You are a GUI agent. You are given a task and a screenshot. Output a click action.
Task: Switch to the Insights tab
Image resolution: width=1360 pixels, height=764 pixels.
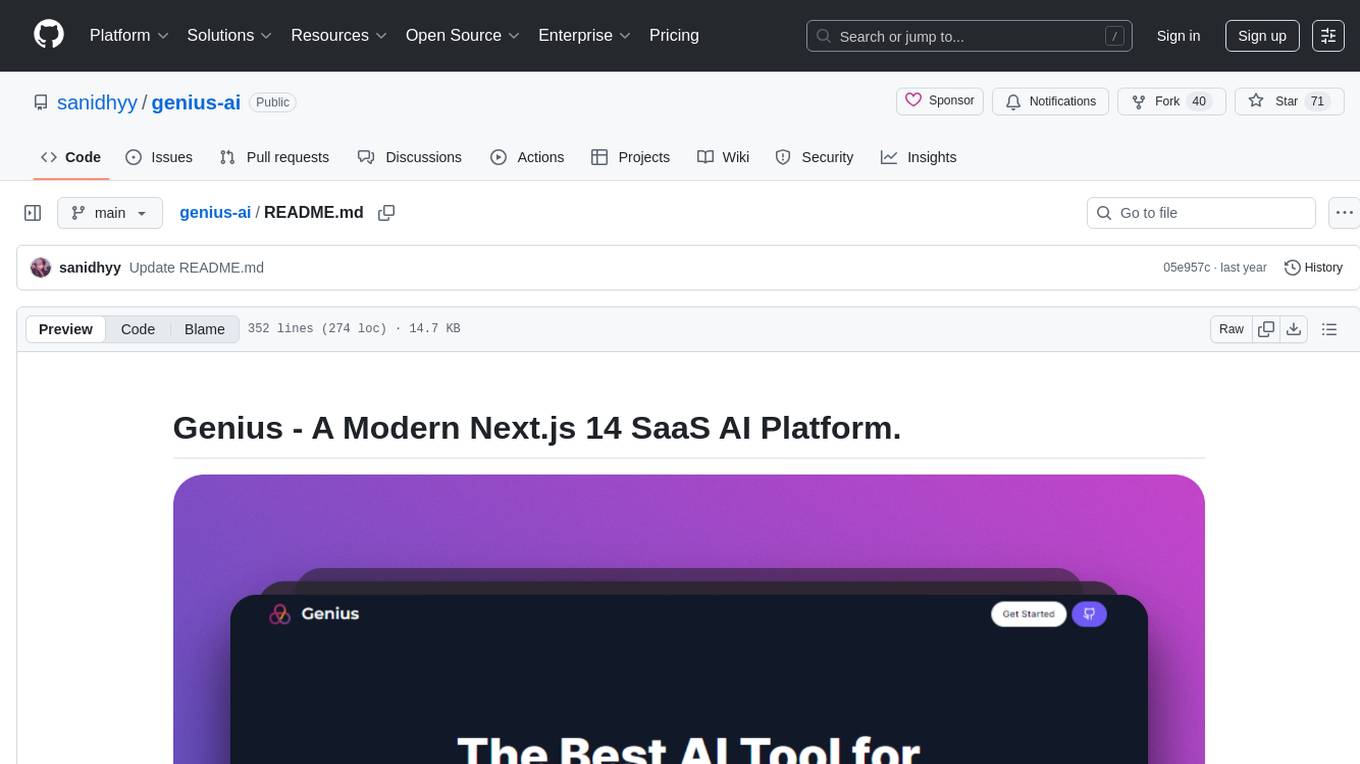pyautogui.click(x=918, y=157)
